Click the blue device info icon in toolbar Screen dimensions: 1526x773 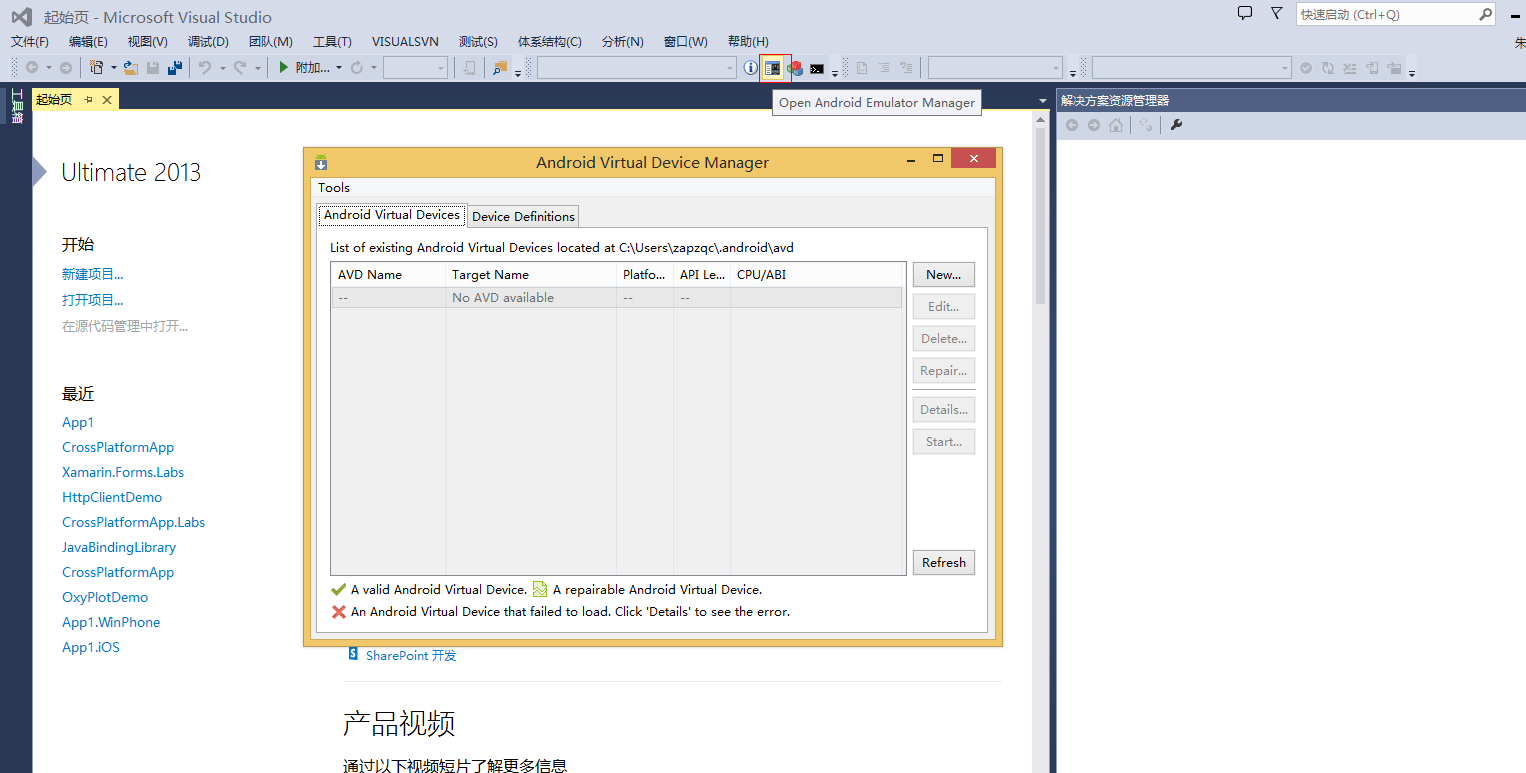750,68
